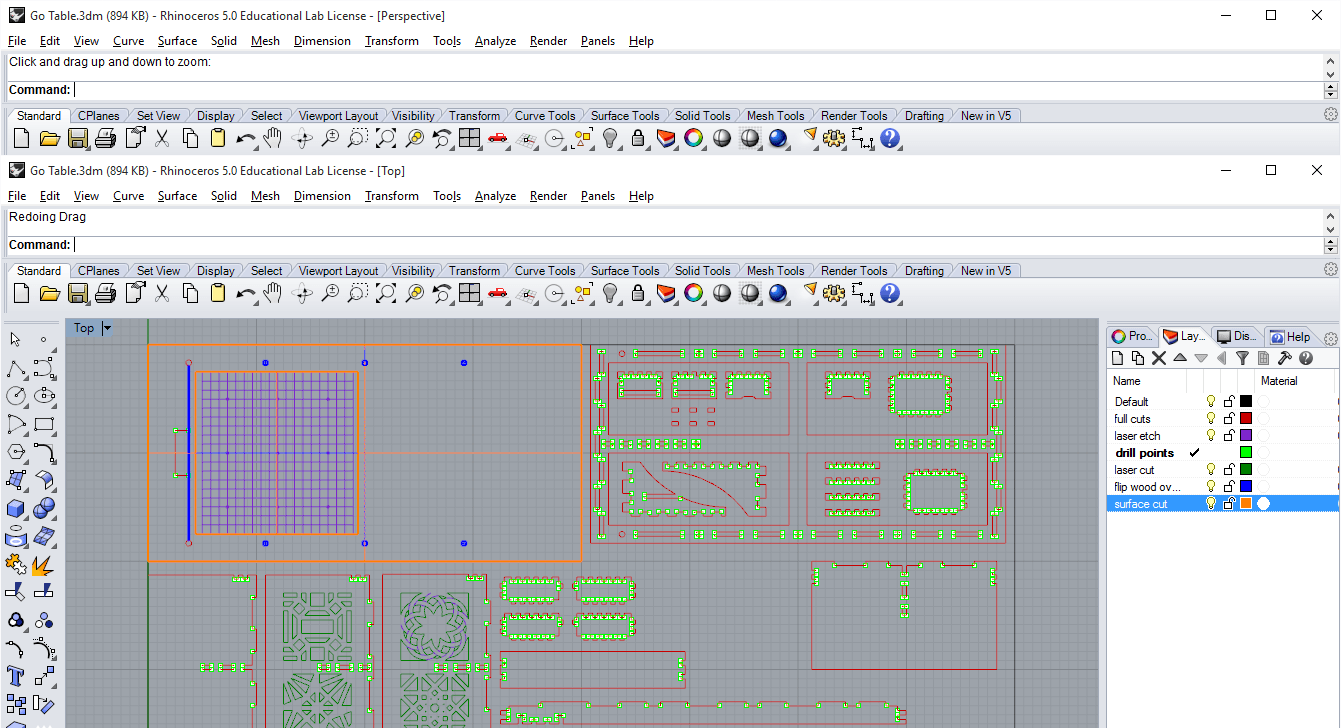Switch to Help tab in side panel
Image resolution: width=1341 pixels, height=728 pixels.
point(1290,337)
